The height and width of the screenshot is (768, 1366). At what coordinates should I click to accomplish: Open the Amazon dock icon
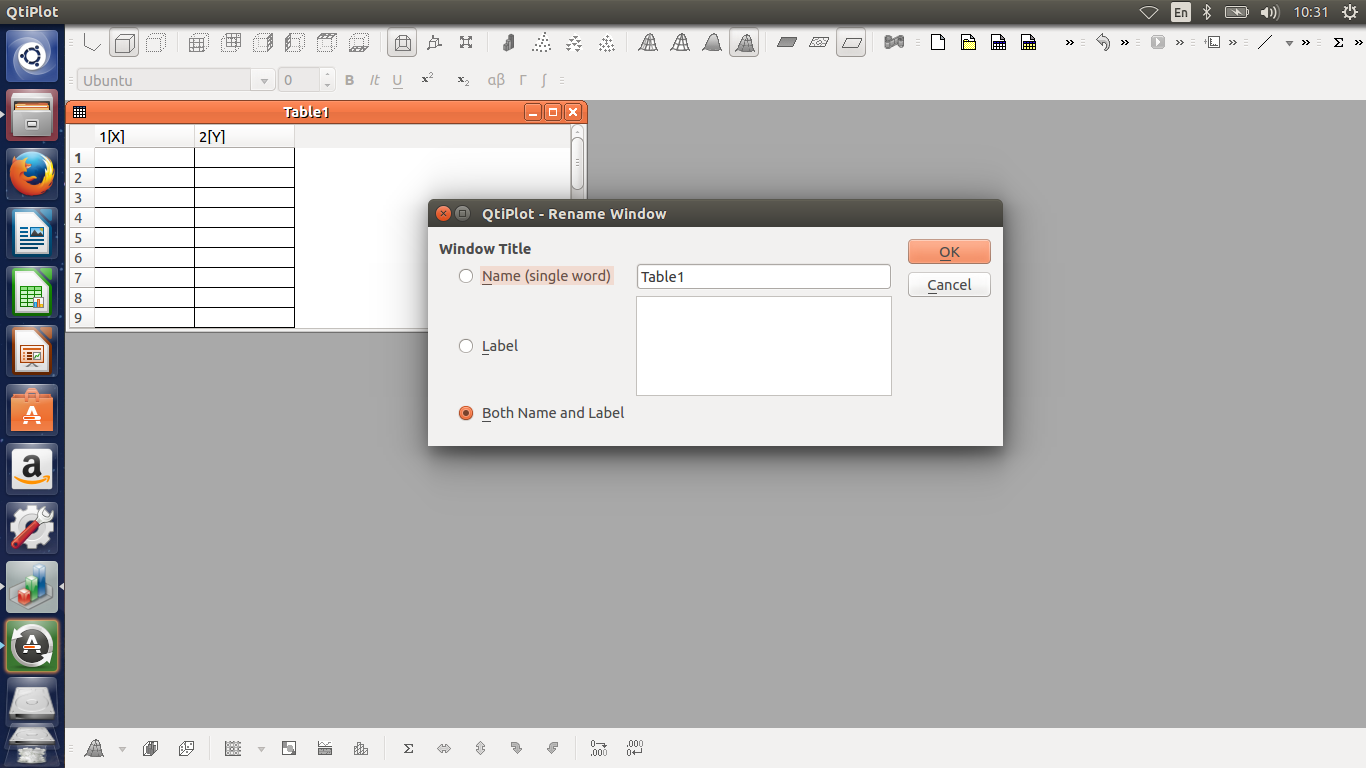point(33,469)
